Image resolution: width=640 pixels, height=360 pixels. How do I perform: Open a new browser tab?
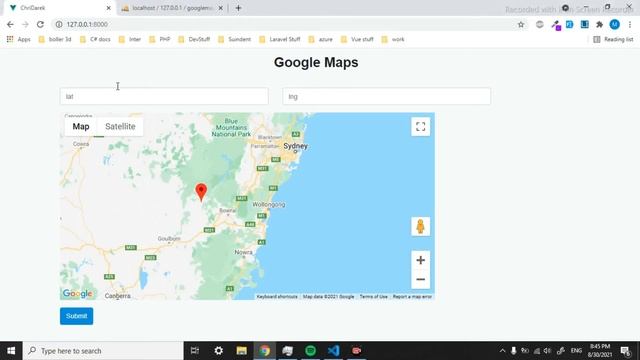coord(238,8)
